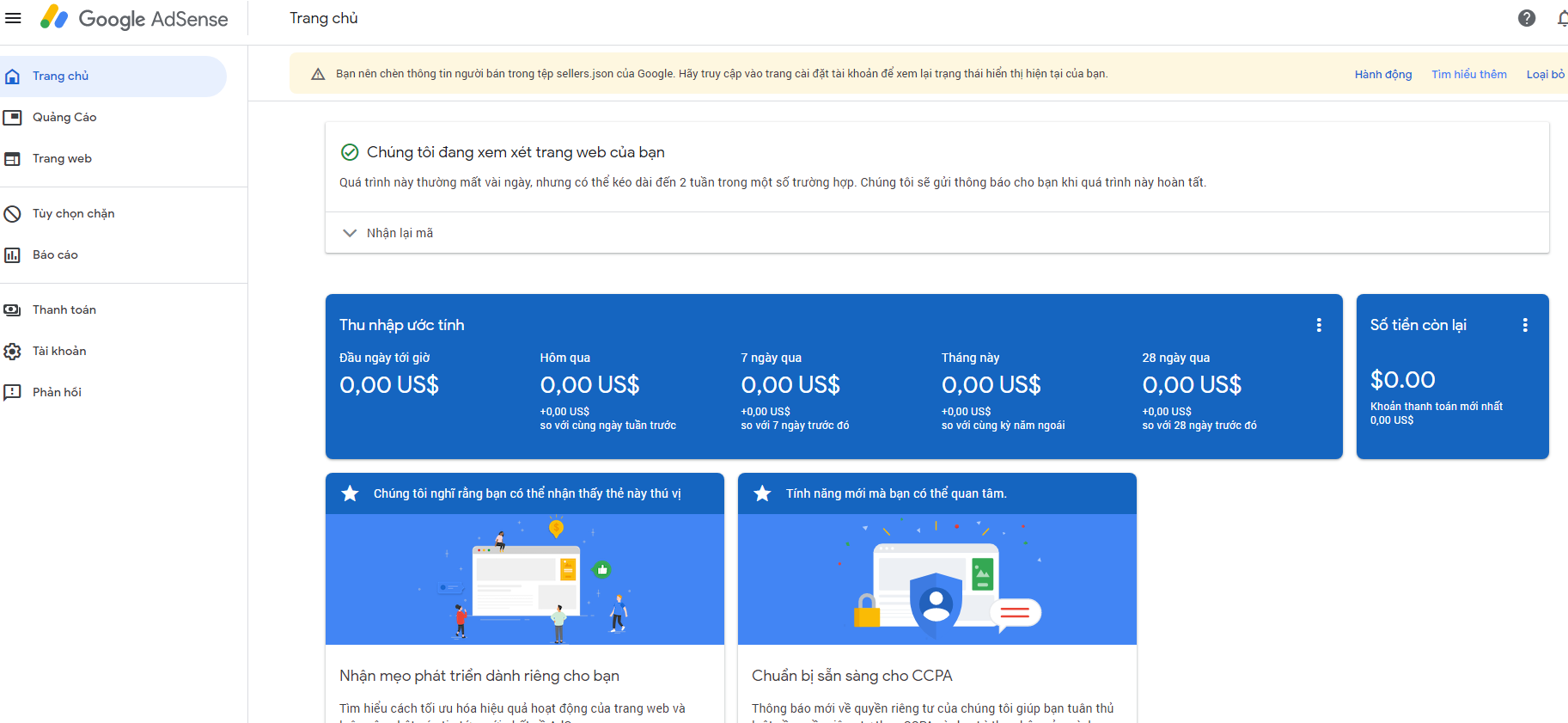Viewport: 1568px width, 723px height.
Task: Open Phản hồi in the sidebar
Action: [x=113, y=393]
